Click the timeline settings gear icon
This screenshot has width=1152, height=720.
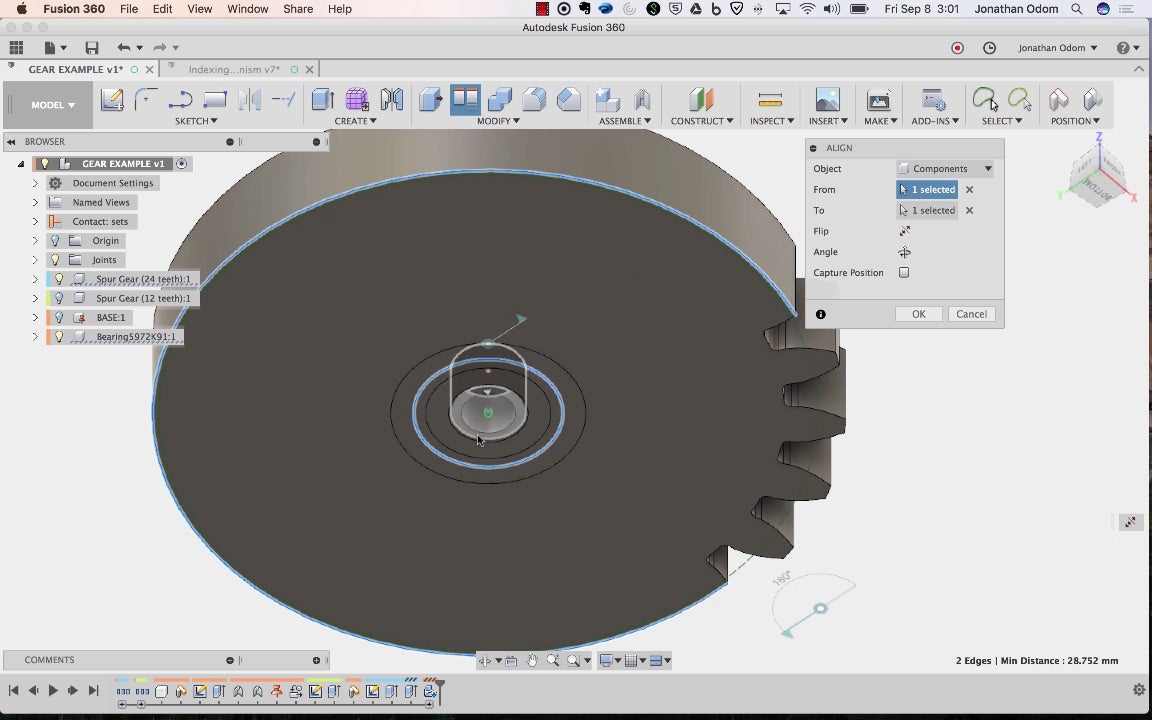click(x=1138, y=690)
